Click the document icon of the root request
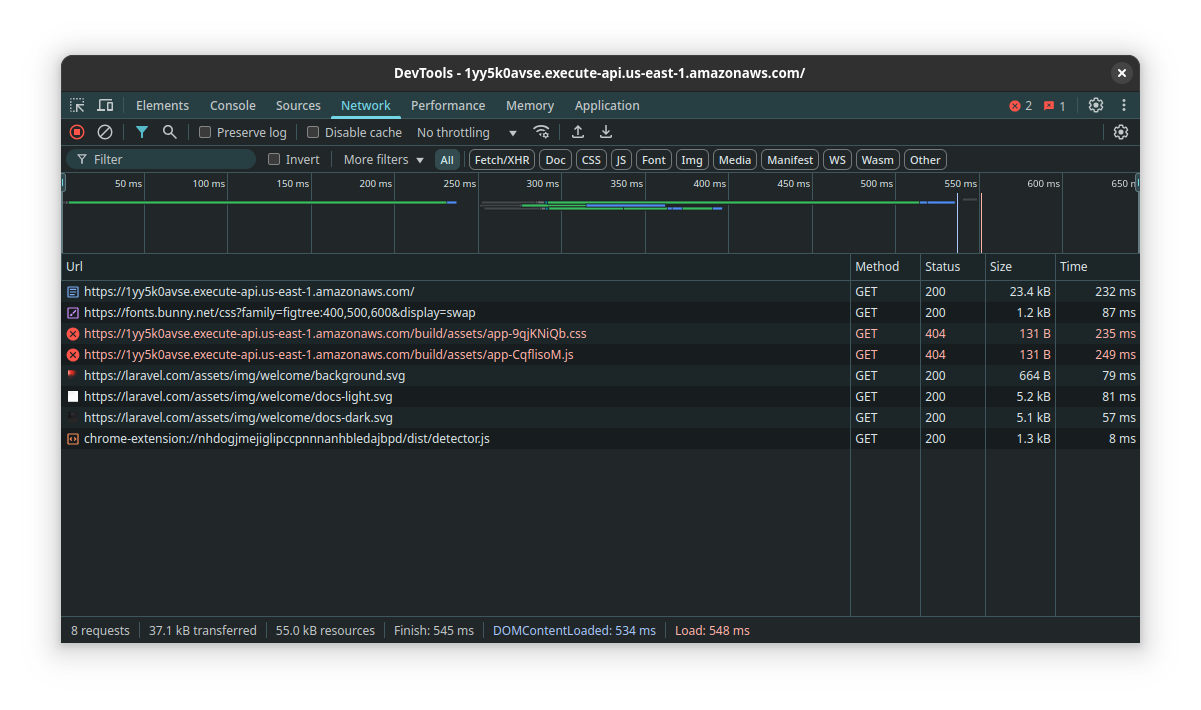Screen dimensions: 1201x710 click(72, 292)
